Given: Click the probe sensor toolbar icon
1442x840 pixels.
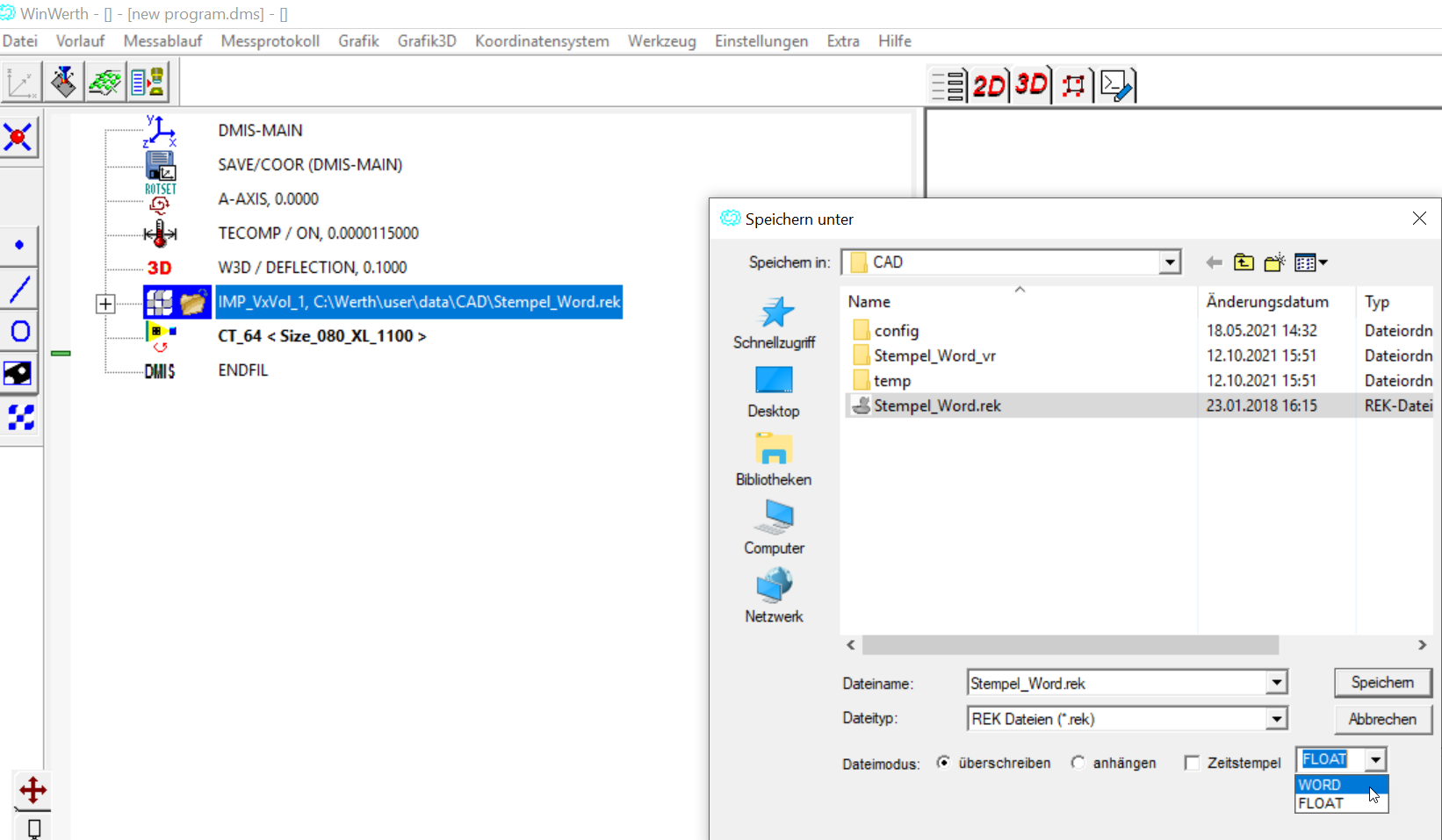Looking at the screenshot, I should (x=63, y=83).
